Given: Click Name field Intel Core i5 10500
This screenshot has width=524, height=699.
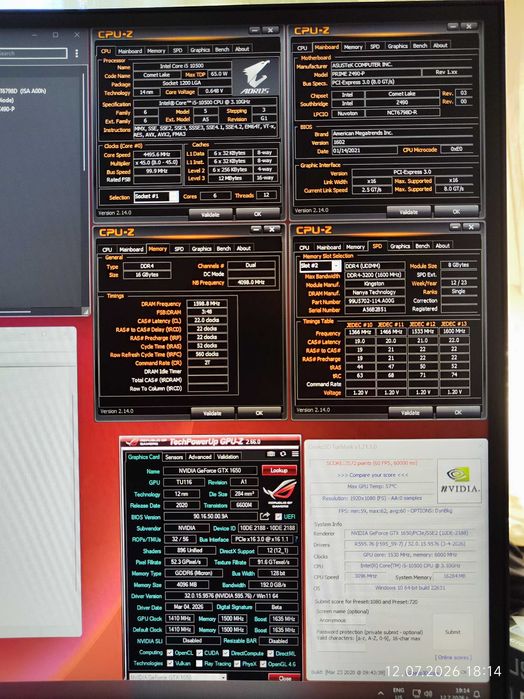Looking at the screenshot, I should [x=182, y=66].
